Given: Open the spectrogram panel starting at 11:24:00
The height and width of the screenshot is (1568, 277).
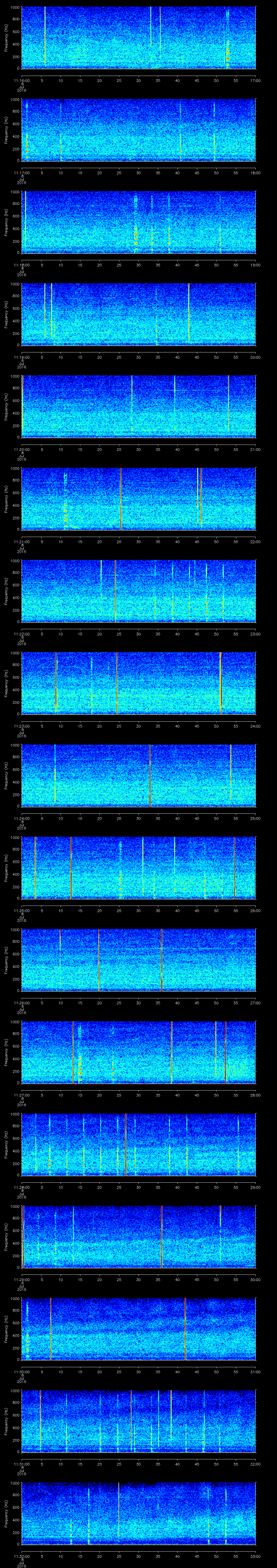Looking at the screenshot, I should 139,775.
